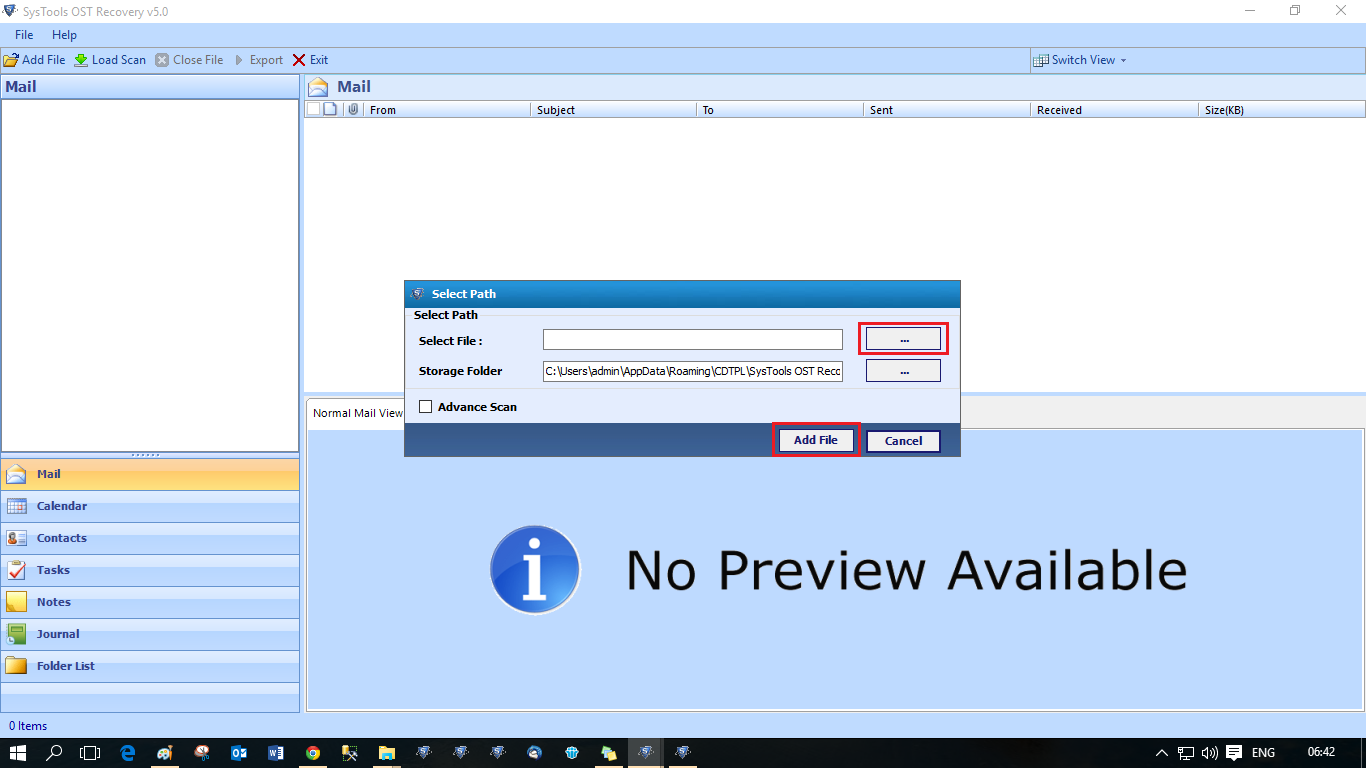
Task: Launch Microsoft Edge from the taskbar
Action: (x=128, y=752)
